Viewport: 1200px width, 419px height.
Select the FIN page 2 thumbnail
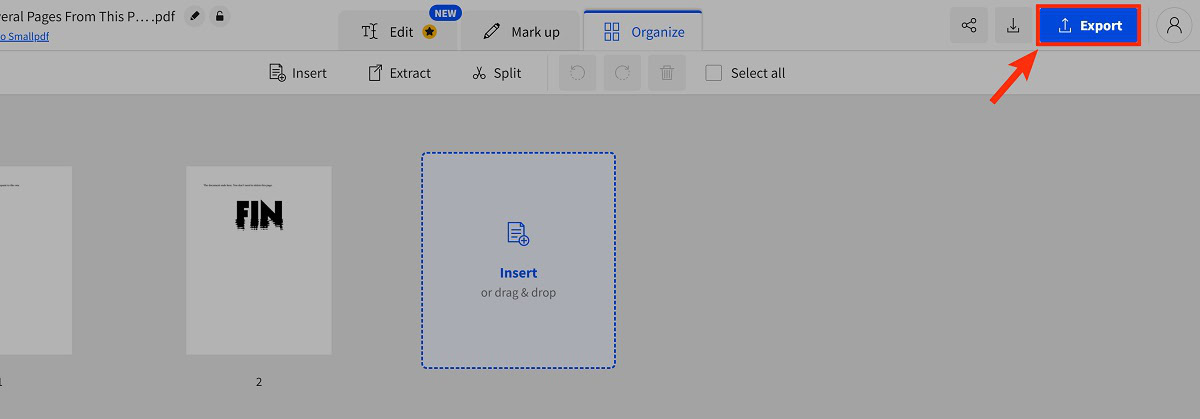pyautogui.click(x=259, y=260)
